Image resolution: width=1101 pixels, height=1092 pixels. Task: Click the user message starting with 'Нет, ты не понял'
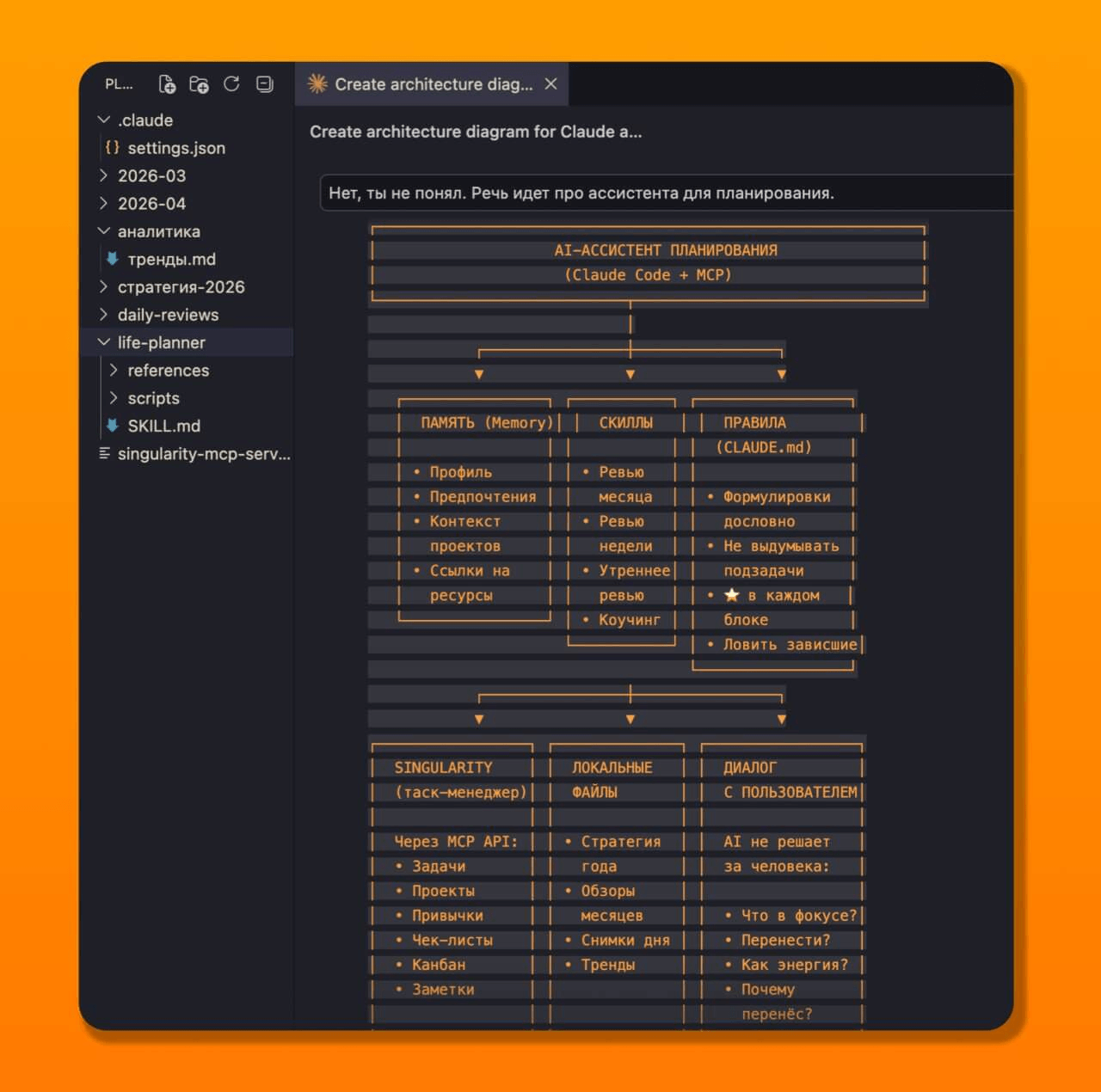(x=581, y=193)
